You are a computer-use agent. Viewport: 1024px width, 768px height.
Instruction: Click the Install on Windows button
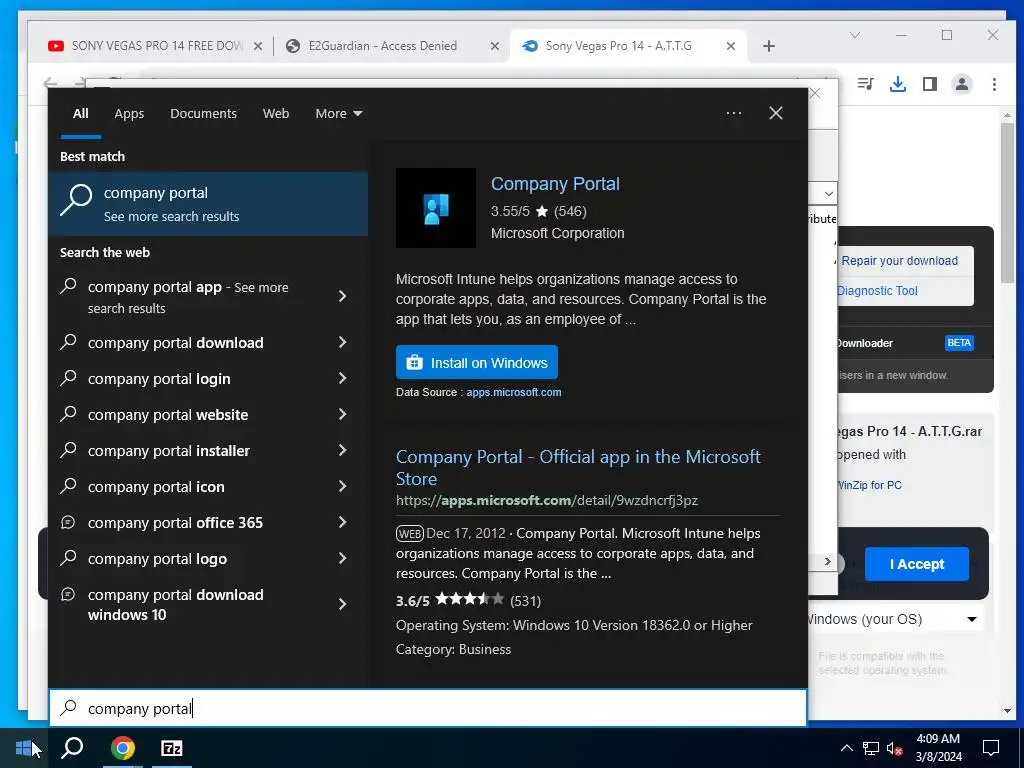coord(477,362)
